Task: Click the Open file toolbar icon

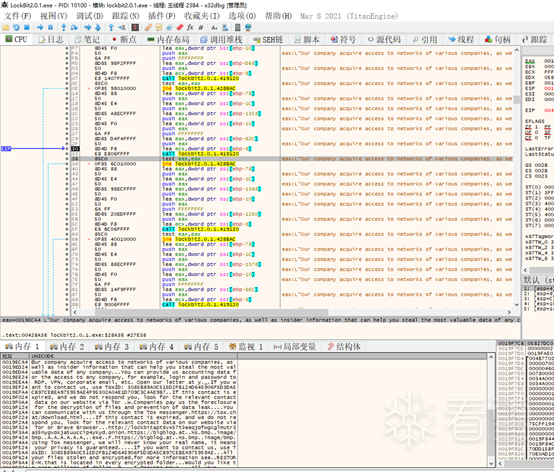Action: [x=6, y=27]
